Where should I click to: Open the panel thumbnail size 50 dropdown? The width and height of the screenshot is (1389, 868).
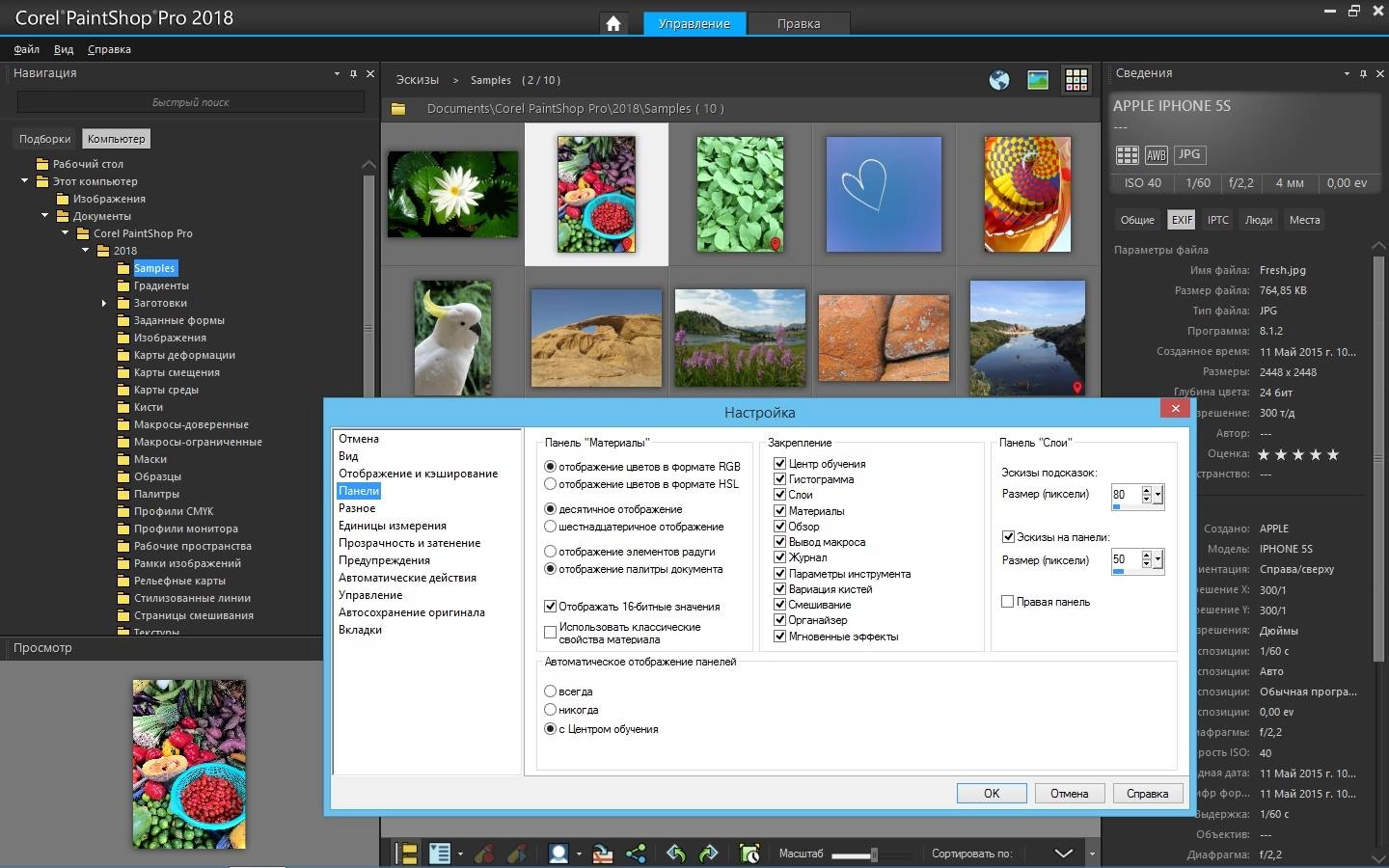point(1158,560)
